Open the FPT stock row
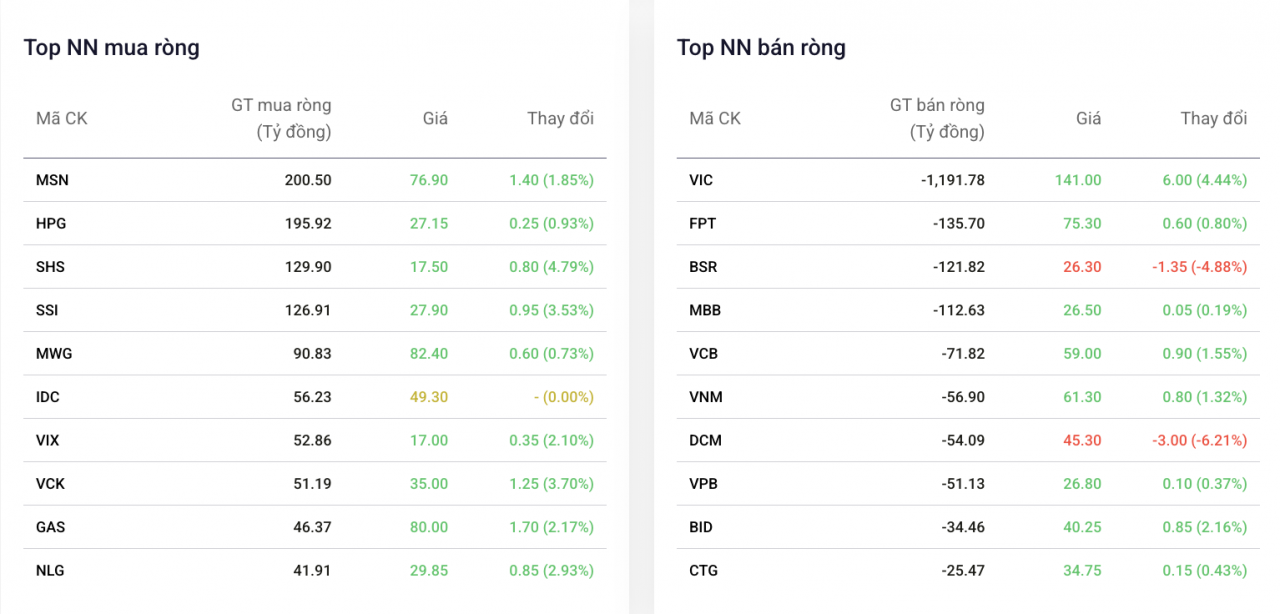 (x=703, y=224)
